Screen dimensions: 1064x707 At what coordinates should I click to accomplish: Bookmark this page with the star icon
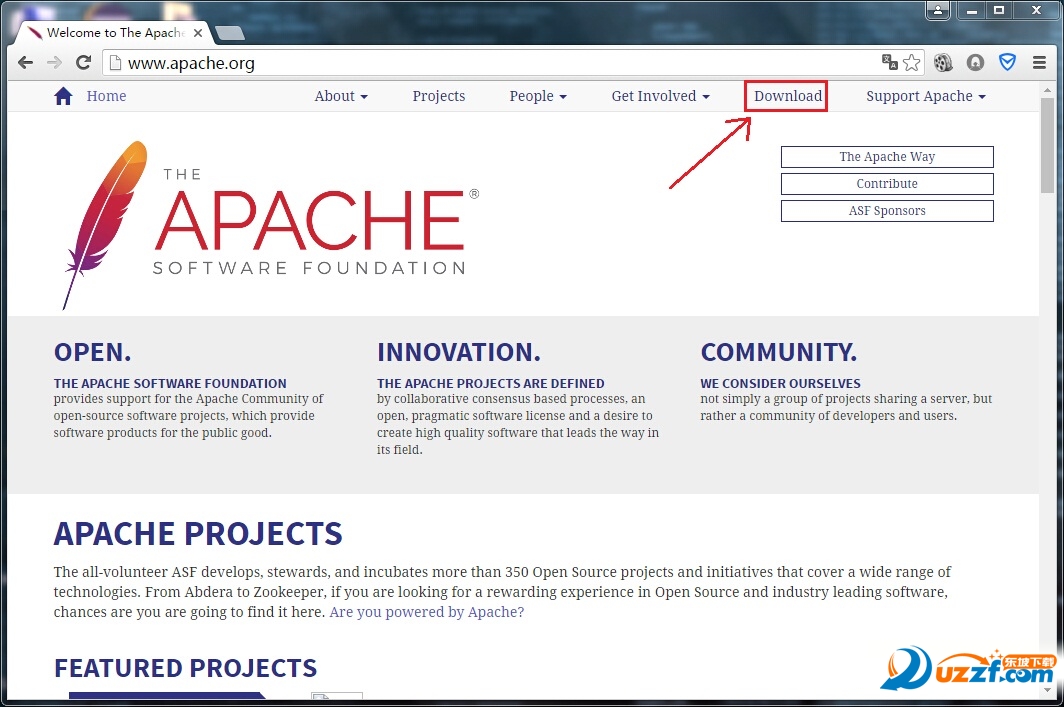click(x=911, y=61)
